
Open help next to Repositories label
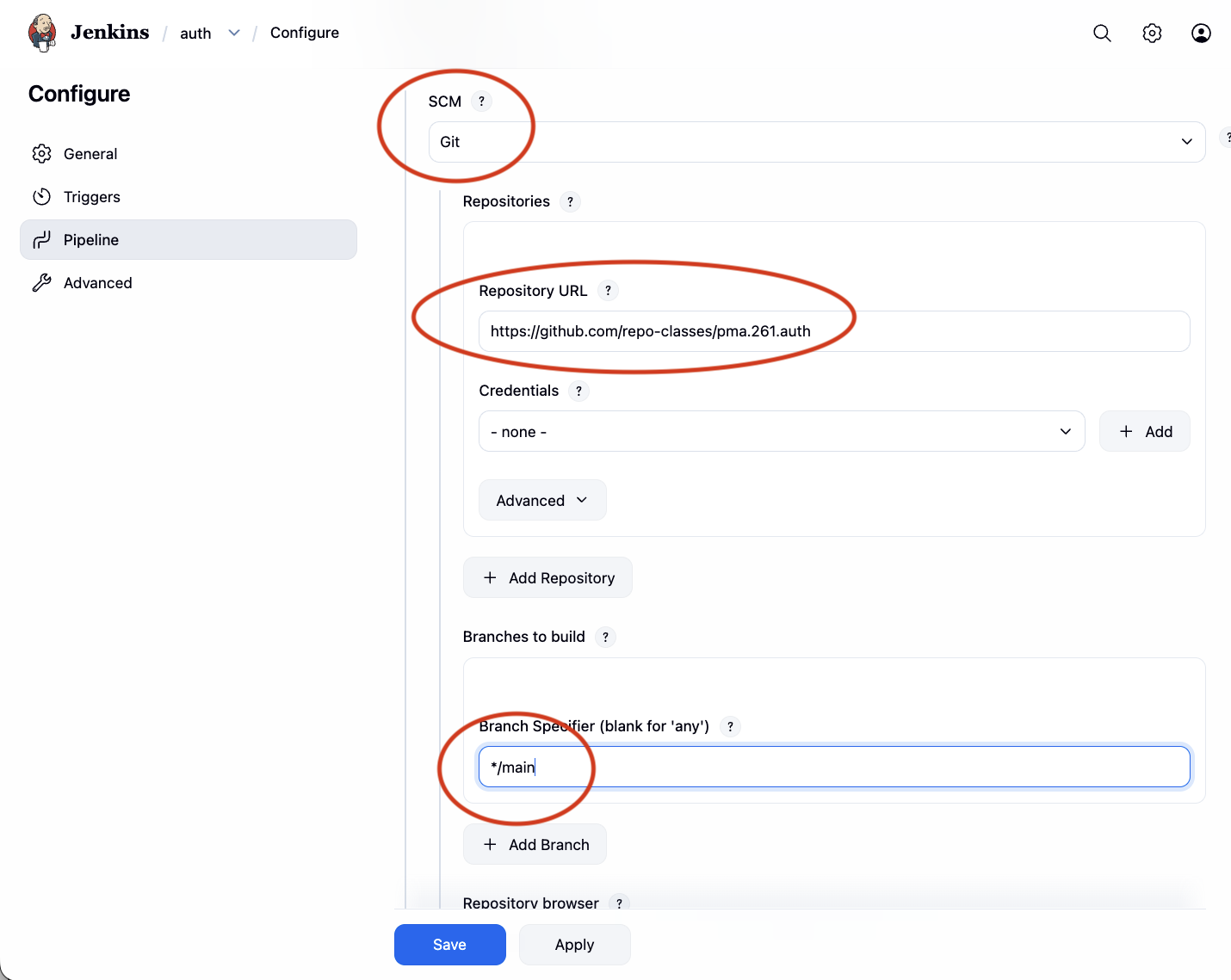pos(570,201)
